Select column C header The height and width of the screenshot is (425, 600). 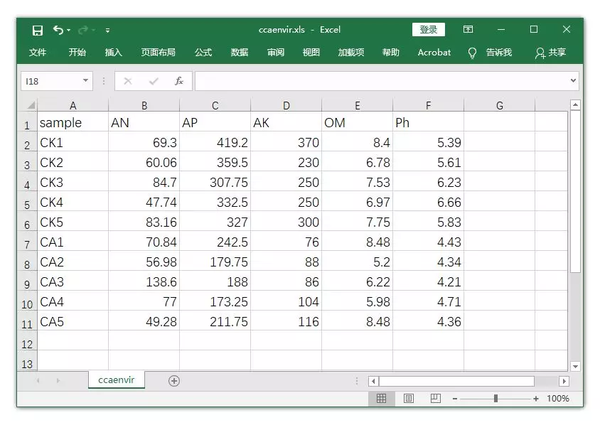tap(215, 106)
